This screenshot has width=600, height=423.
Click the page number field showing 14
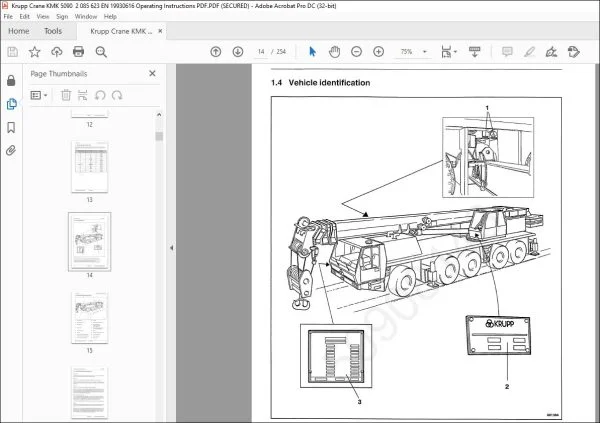coord(261,52)
